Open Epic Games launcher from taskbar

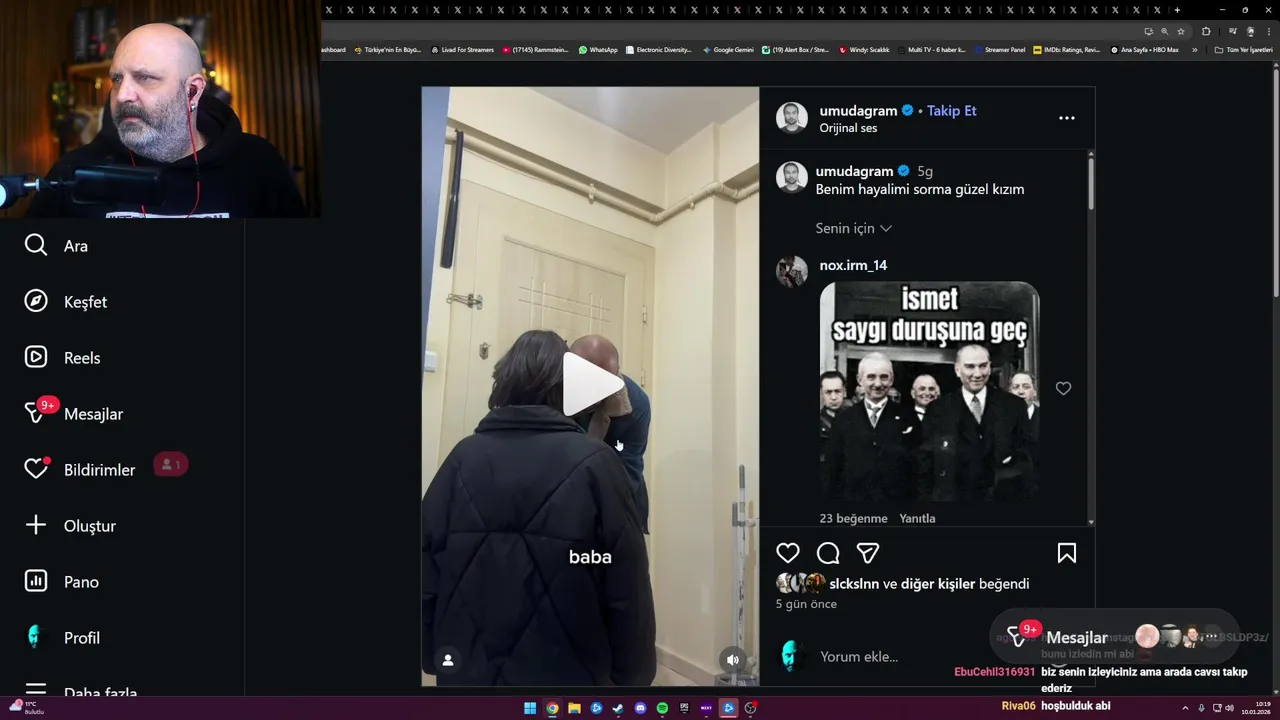684,708
